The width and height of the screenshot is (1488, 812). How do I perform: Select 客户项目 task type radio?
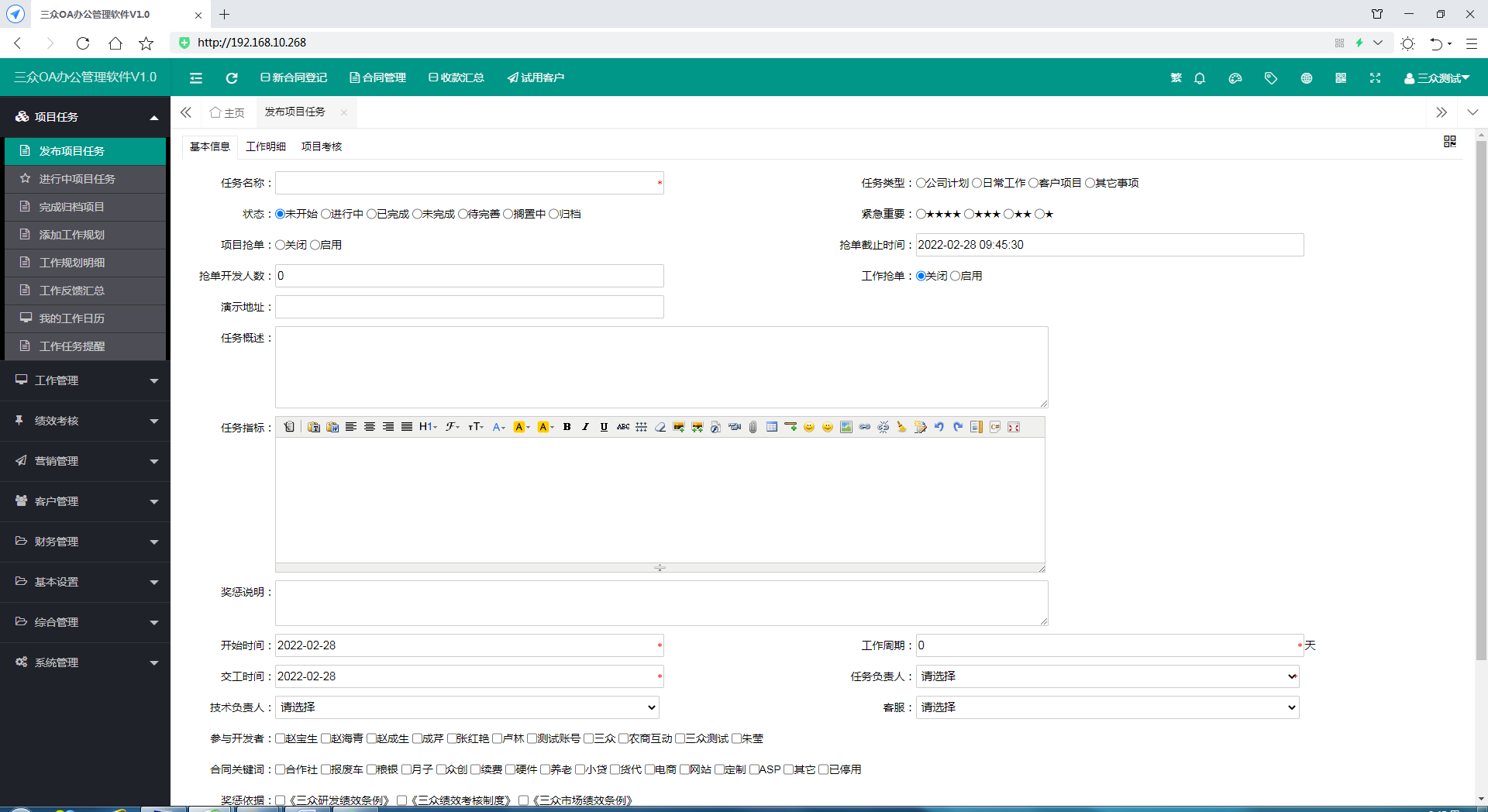(x=1033, y=183)
